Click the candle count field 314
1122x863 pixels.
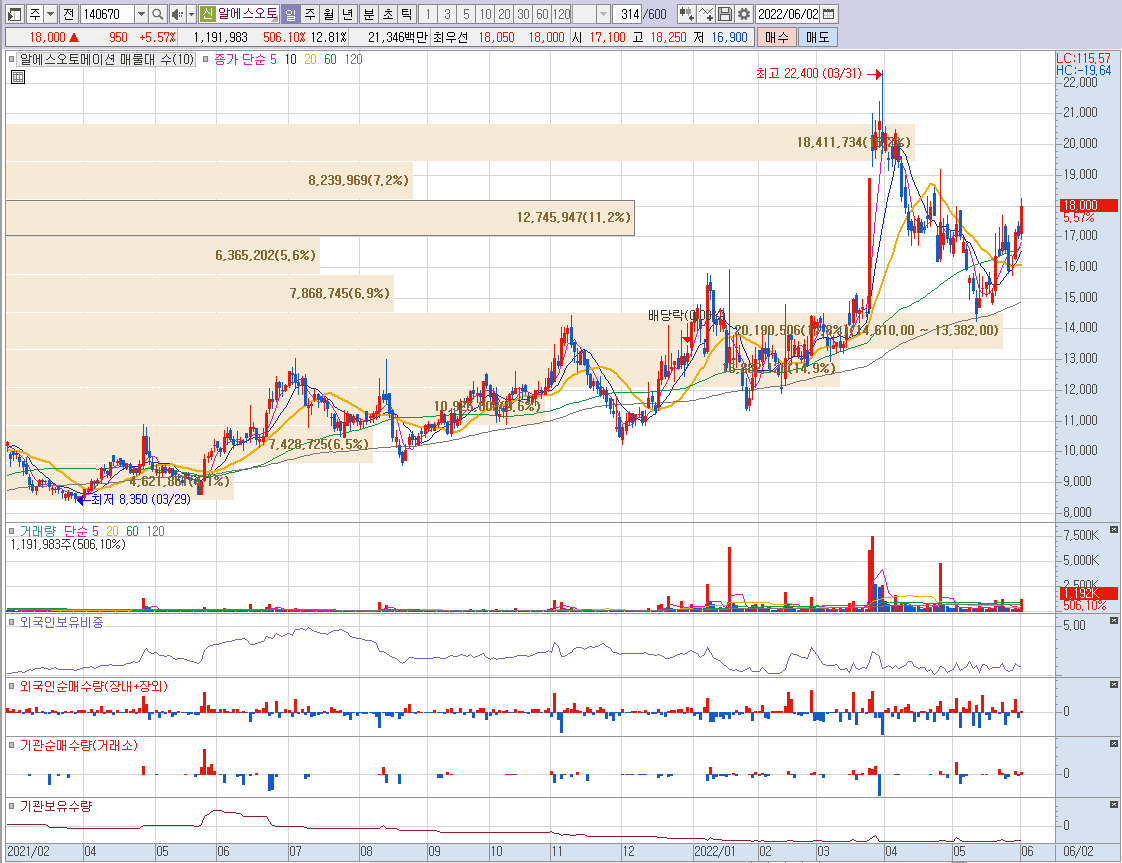(x=626, y=14)
